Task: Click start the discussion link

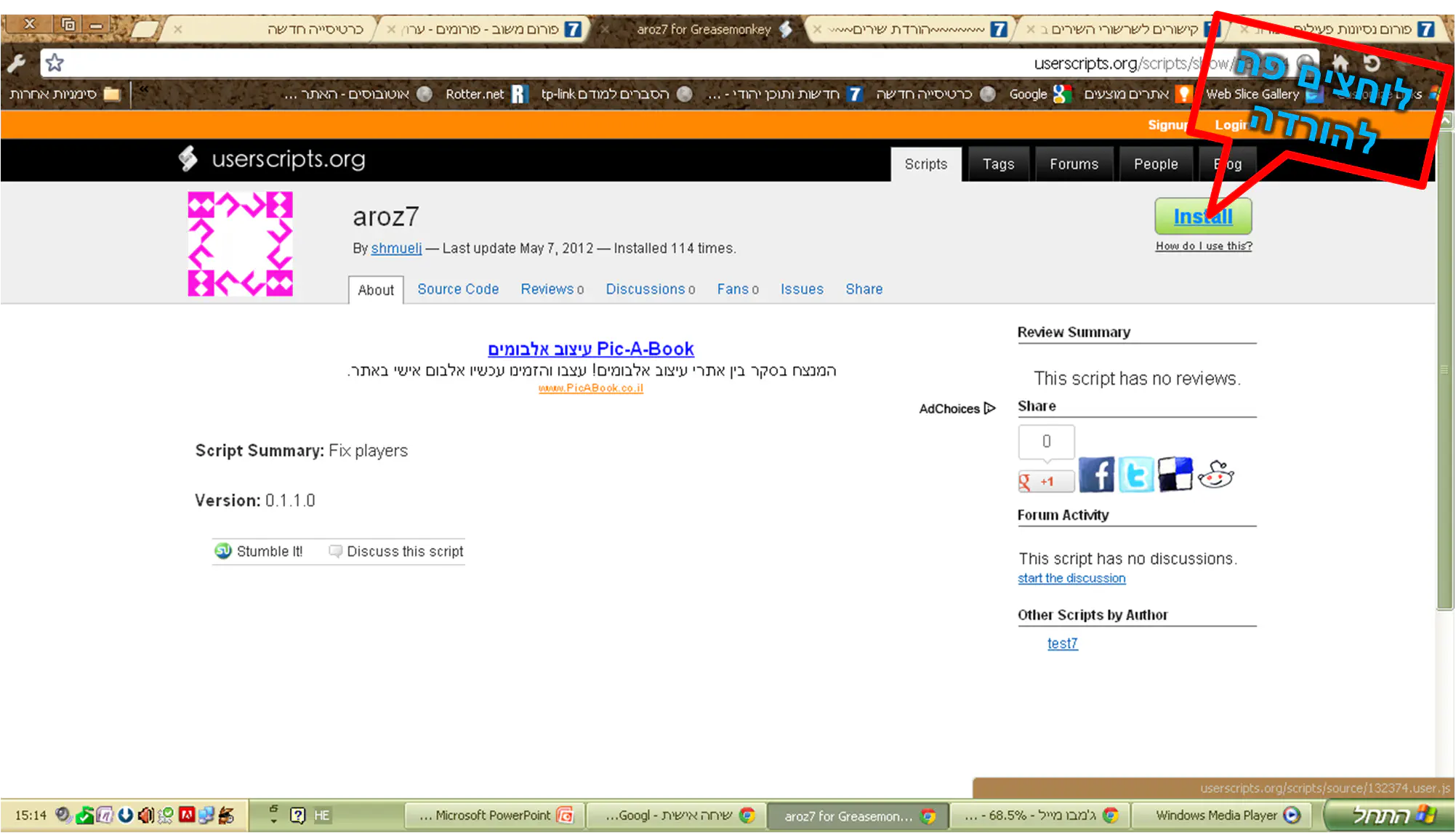Action: click(x=1071, y=578)
